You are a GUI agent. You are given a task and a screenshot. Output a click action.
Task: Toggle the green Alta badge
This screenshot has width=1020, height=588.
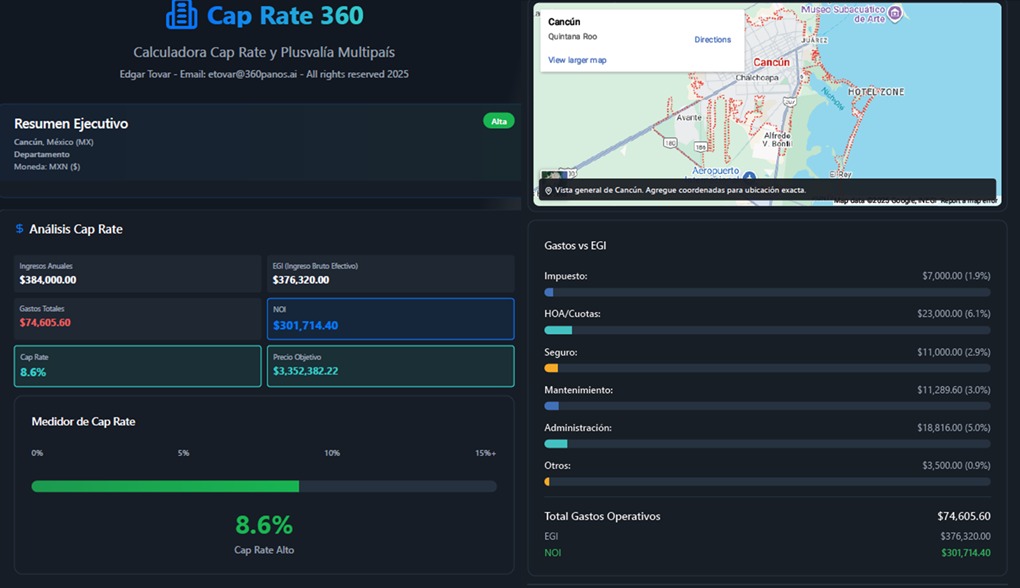tap(497, 119)
